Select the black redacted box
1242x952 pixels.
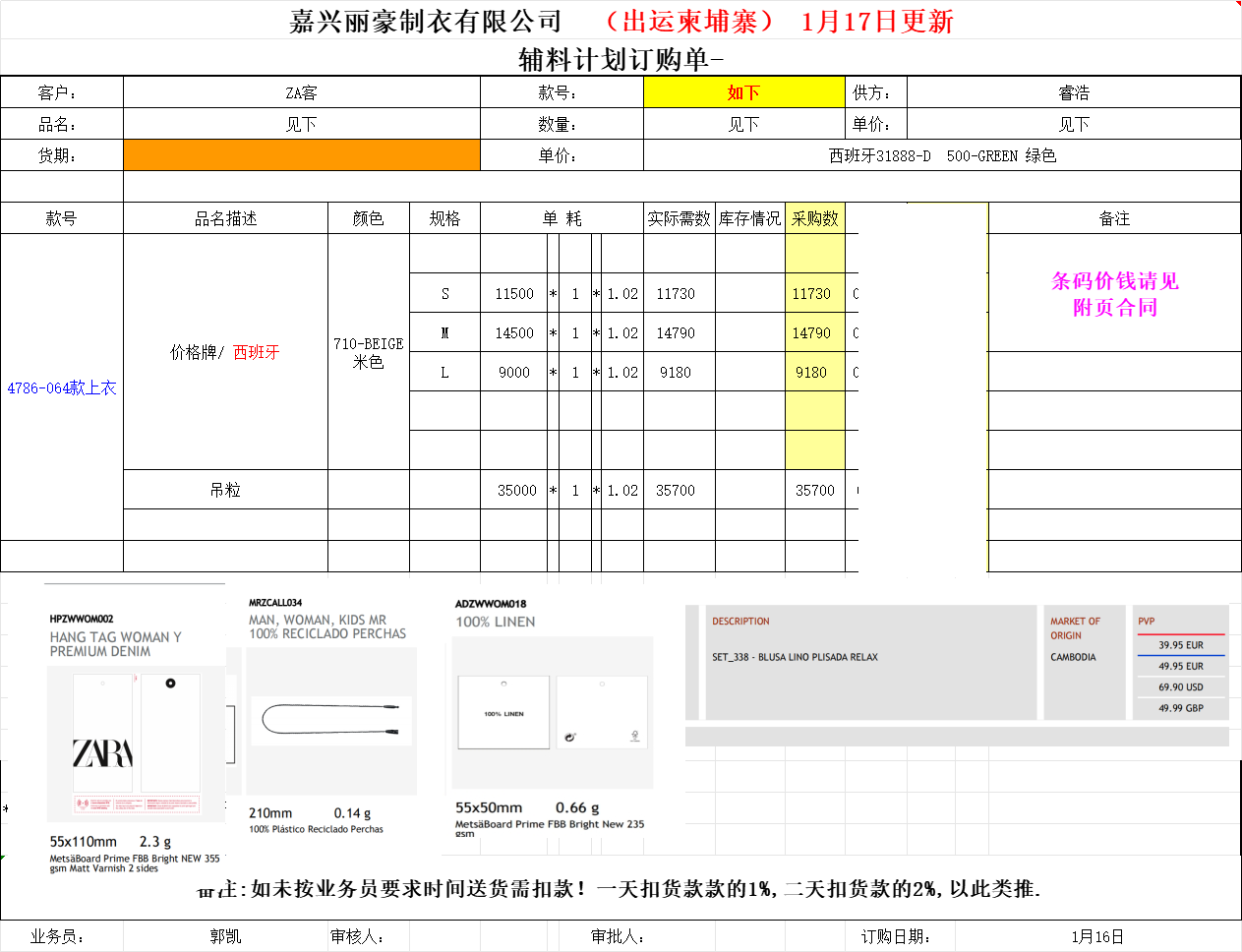pos(922,389)
